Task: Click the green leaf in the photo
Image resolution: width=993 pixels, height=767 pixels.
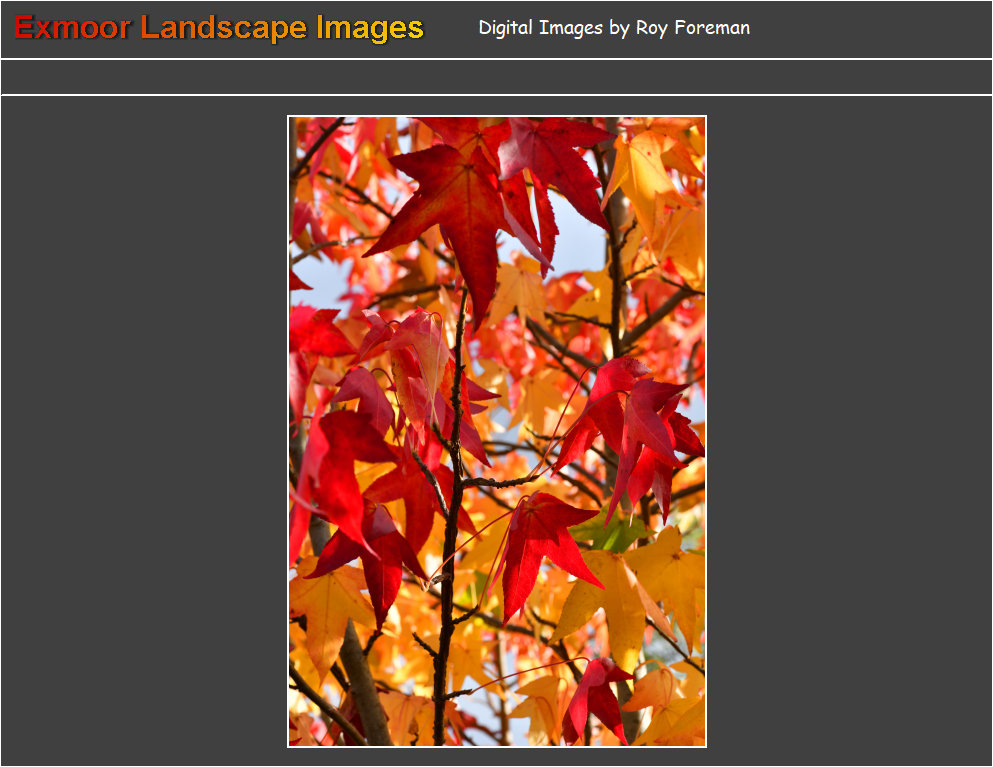Action: (608, 532)
